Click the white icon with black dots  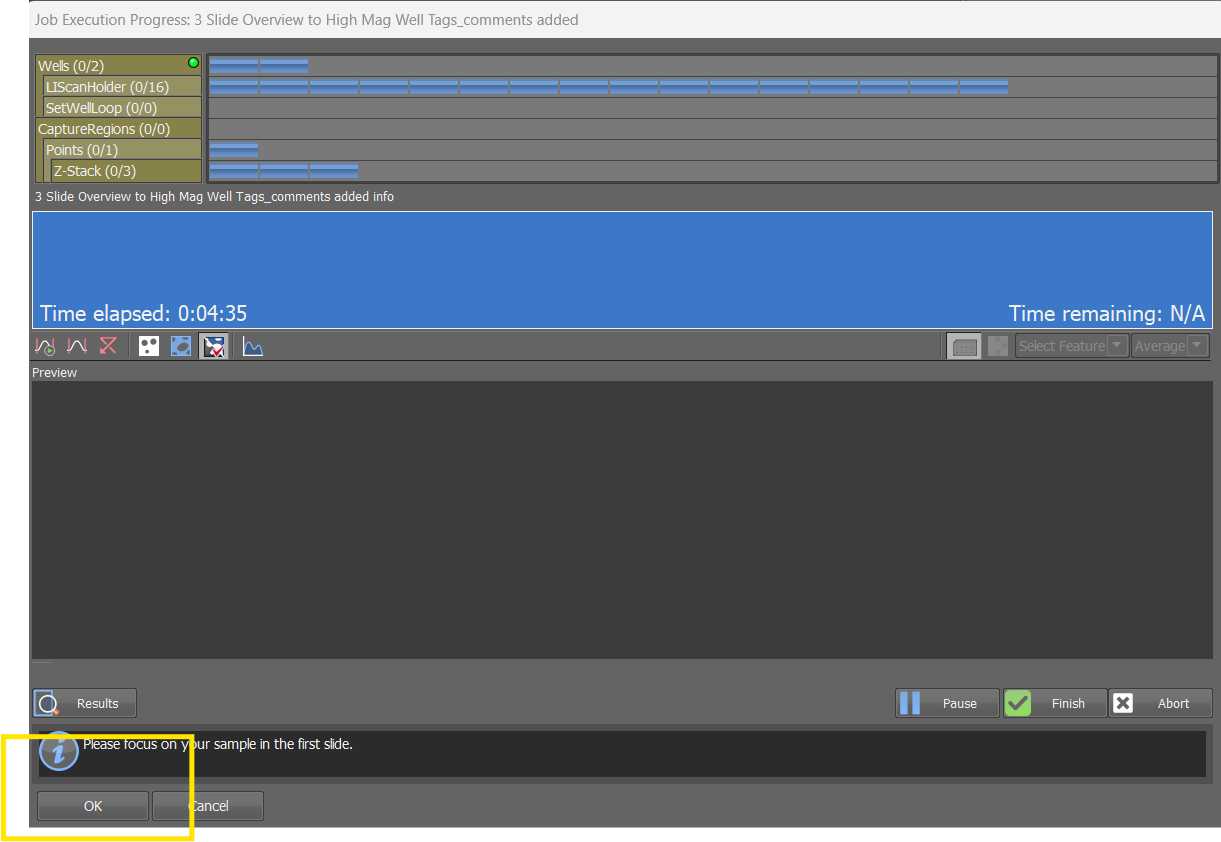click(149, 346)
